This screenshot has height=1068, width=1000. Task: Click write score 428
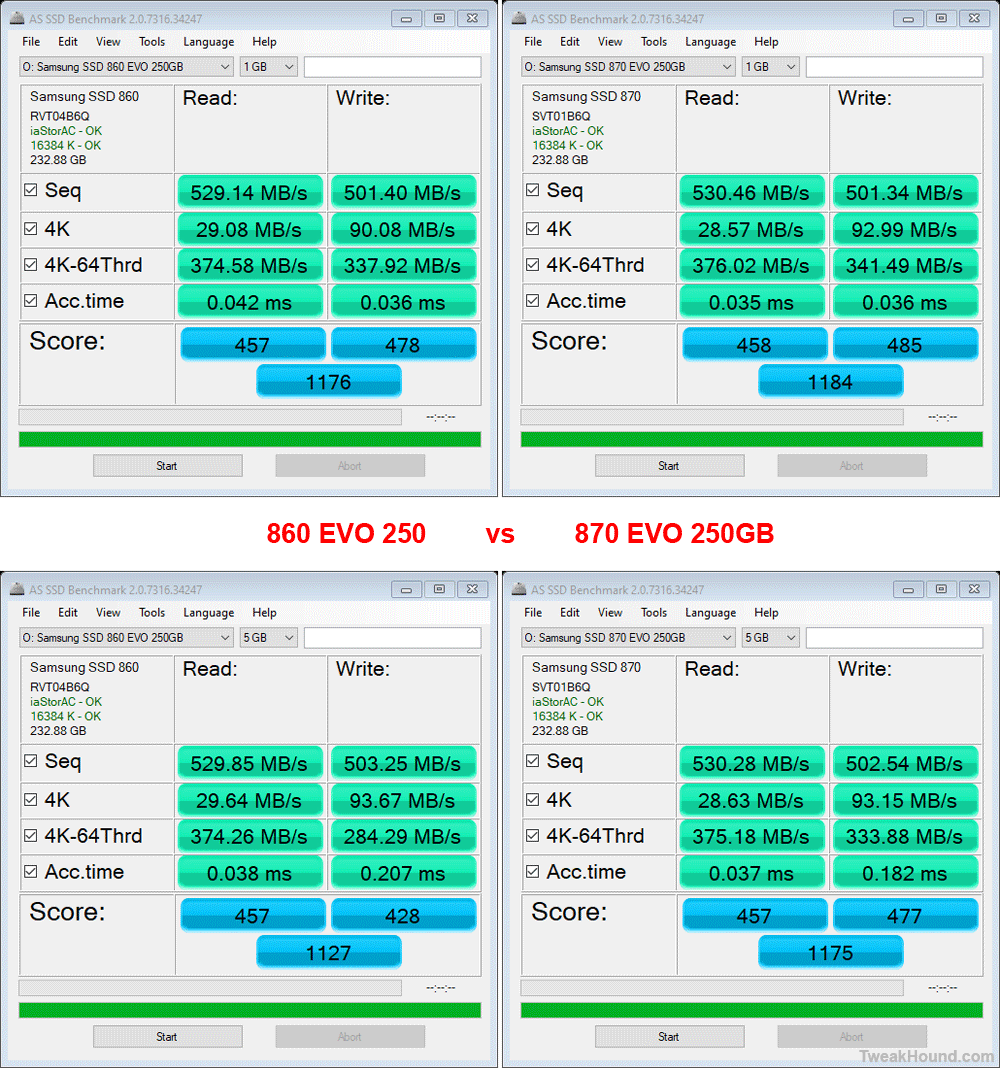click(403, 915)
